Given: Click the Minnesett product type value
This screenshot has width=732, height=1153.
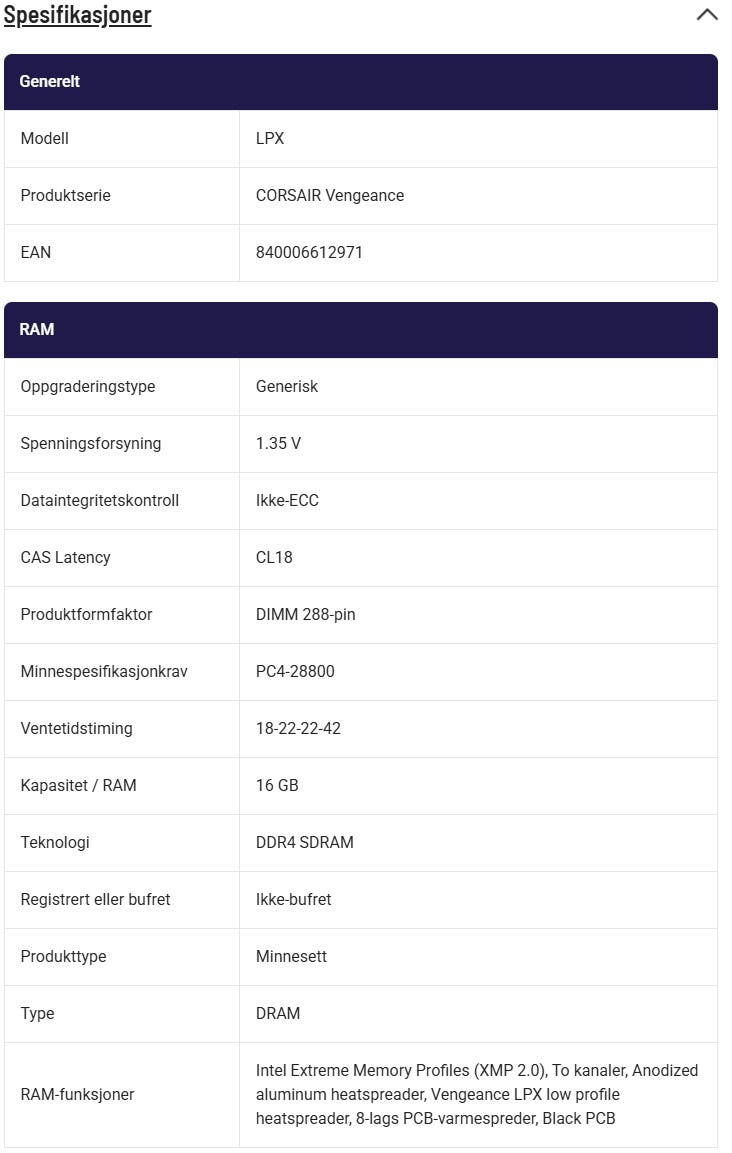Looking at the screenshot, I should click(x=291, y=957).
